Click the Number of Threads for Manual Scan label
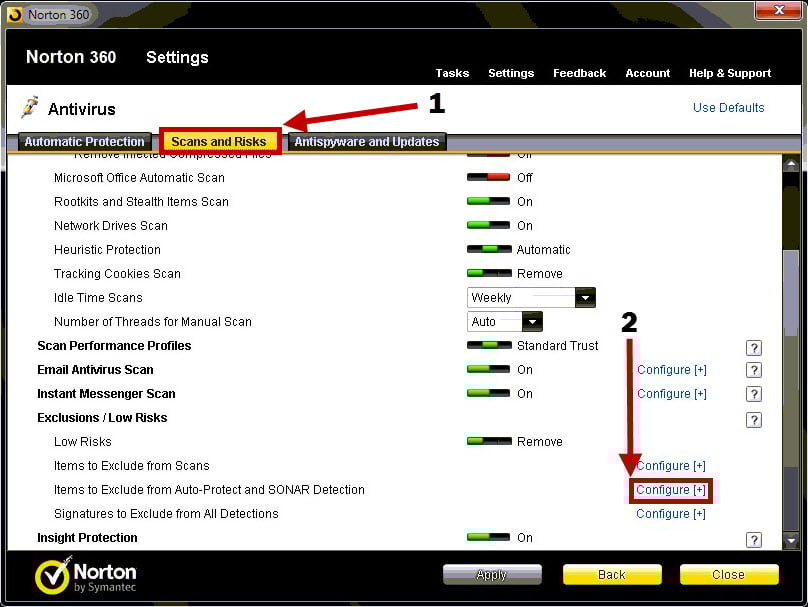The image size is (808, 607). 153,322
